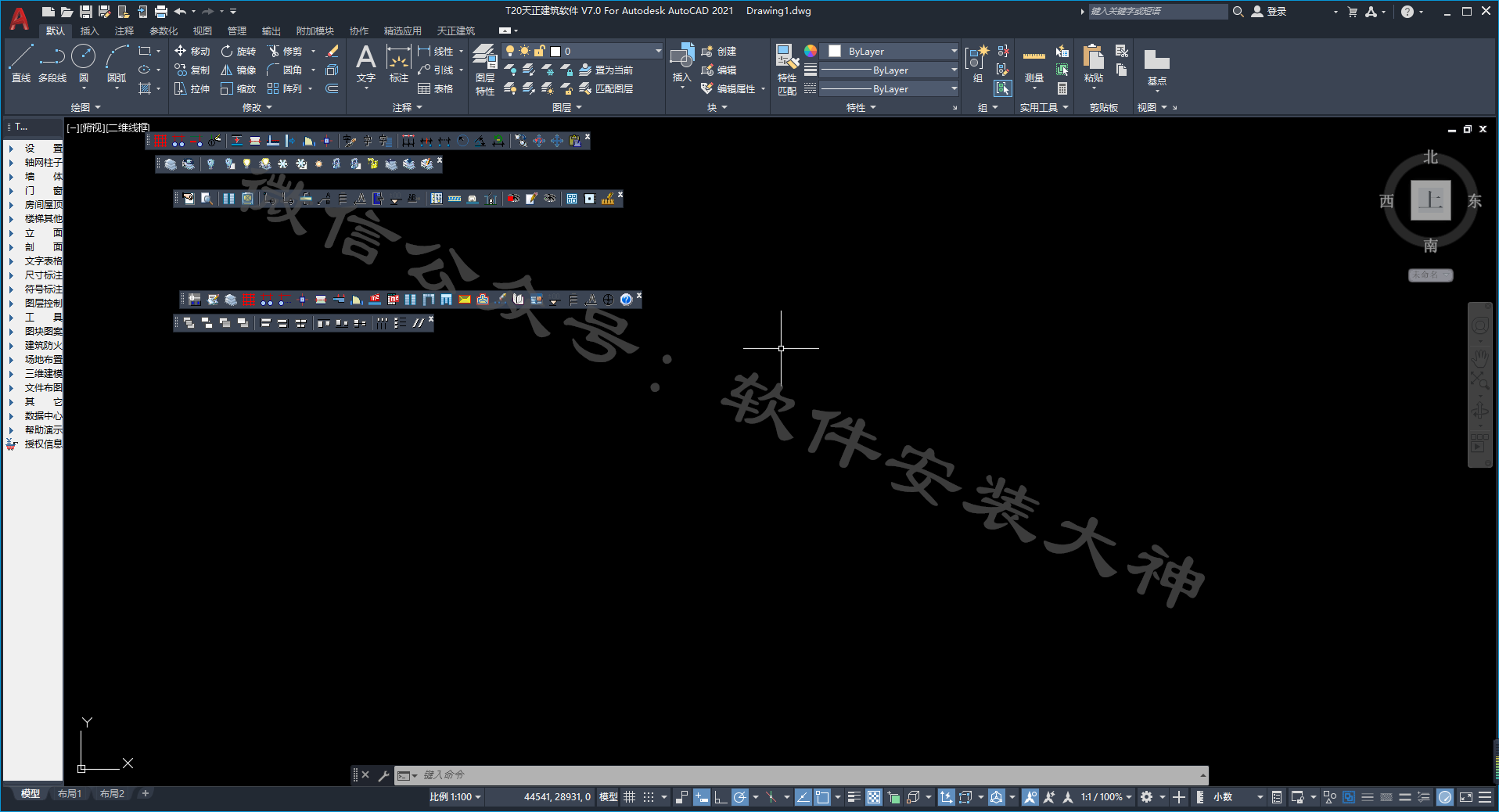Click the 门窗 tree menu entry
This screenshot has height=812, width=1499.
coord(43,191)
